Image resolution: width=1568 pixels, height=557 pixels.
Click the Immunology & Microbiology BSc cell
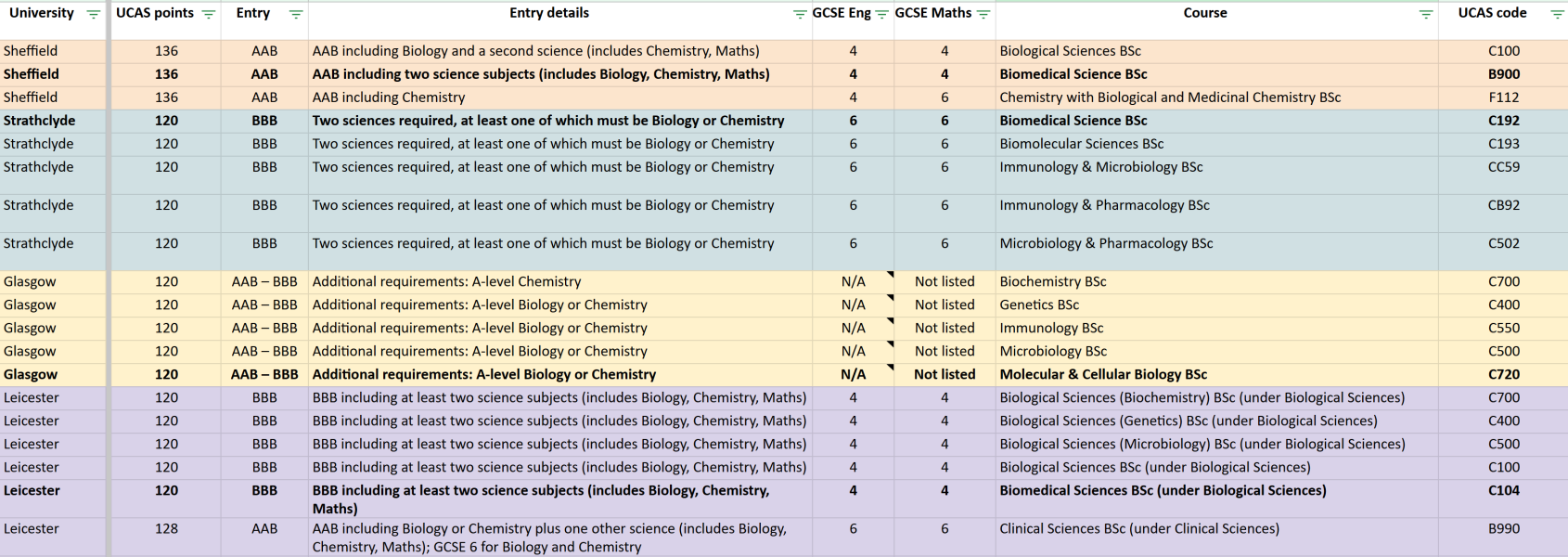click(1216, 175)
